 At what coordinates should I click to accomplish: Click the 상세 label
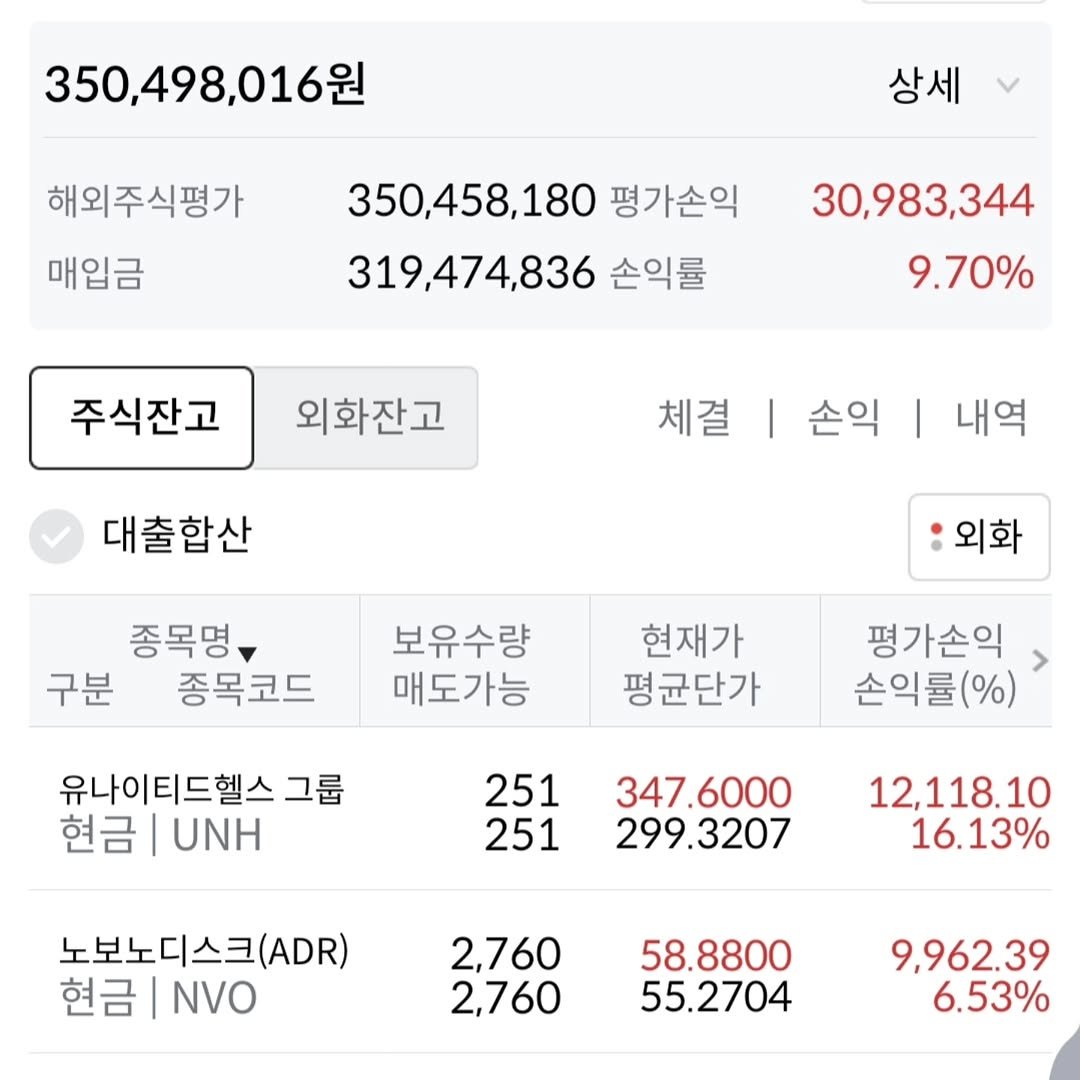(925, 86)
